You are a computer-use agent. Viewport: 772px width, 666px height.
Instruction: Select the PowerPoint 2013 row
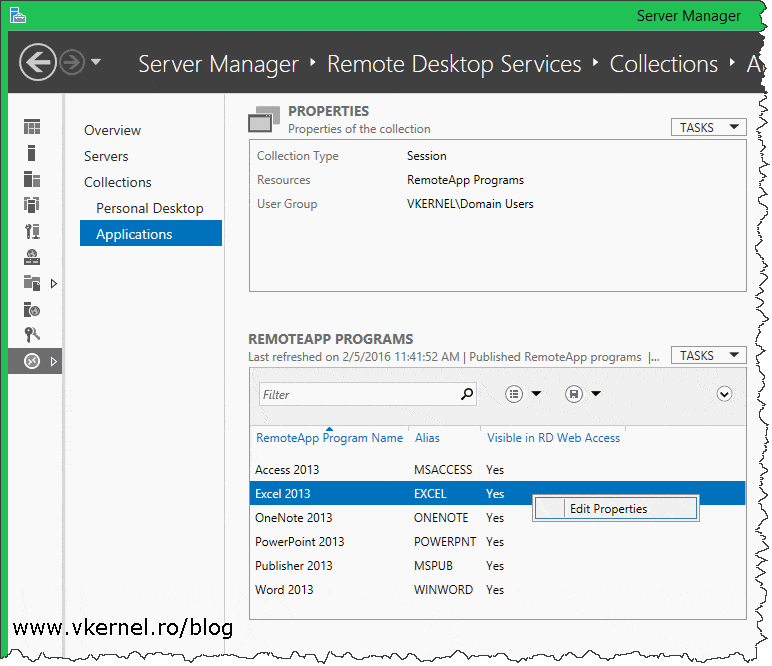tap(497, 542)
